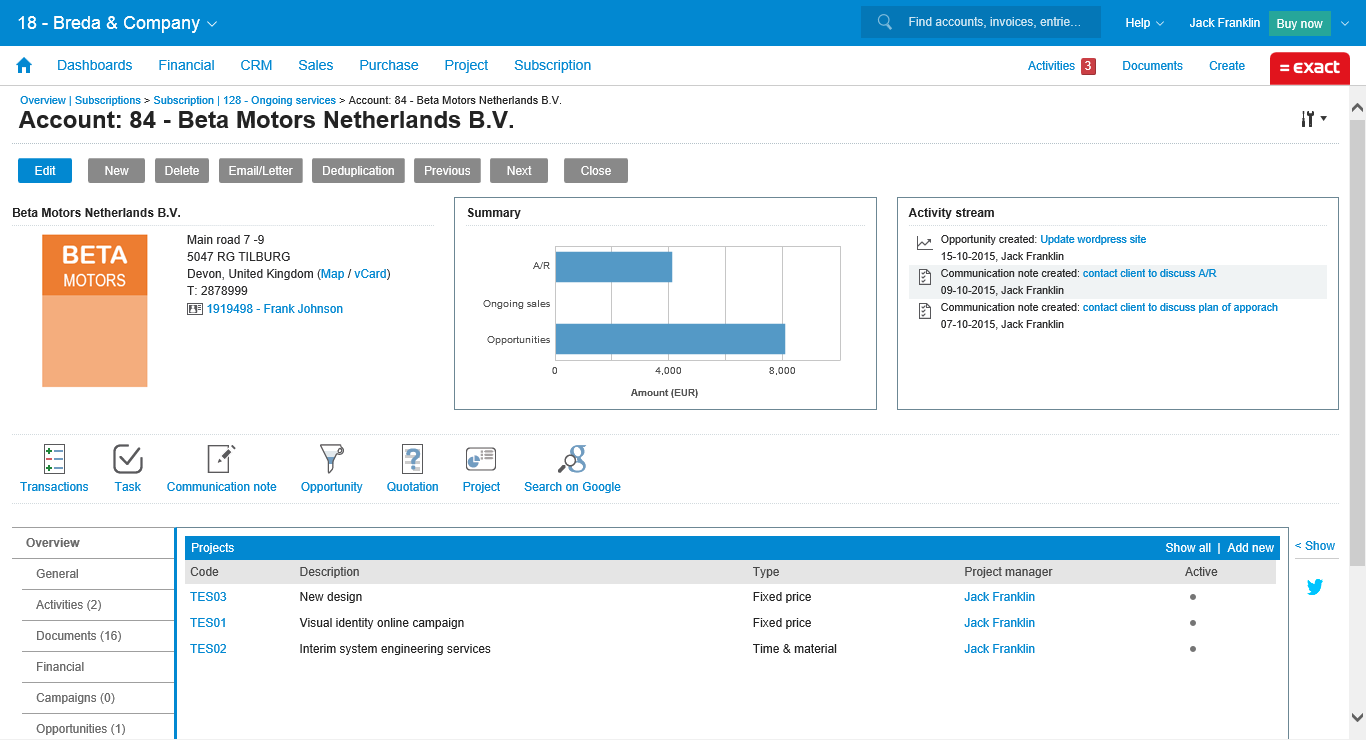This screenshot has height=740, width=1366.
Task: Click Show all in Projects header
Action: (1188, 548)
